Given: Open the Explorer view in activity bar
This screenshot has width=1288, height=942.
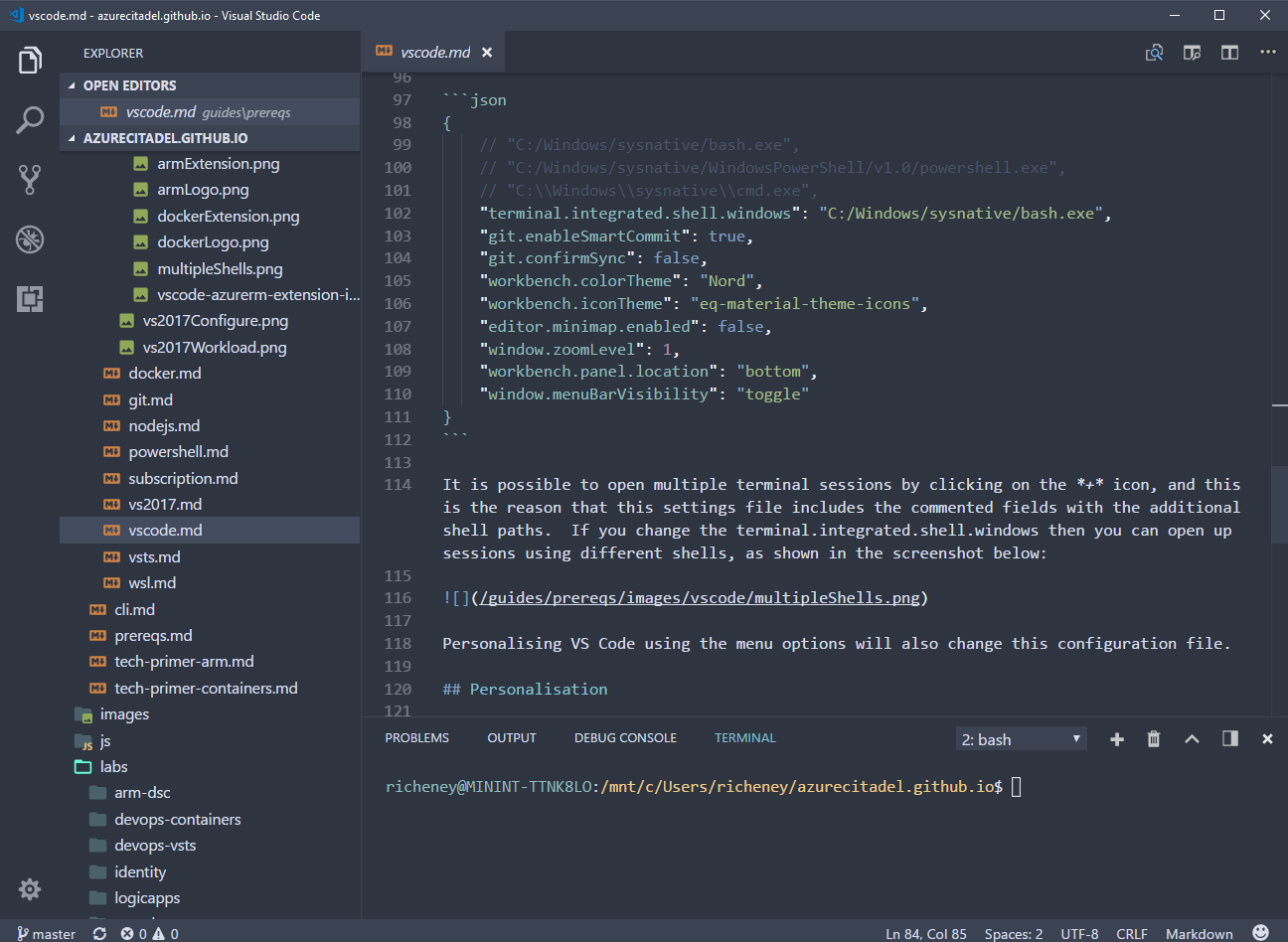Looking at the screenshot, I should (30, 61).
